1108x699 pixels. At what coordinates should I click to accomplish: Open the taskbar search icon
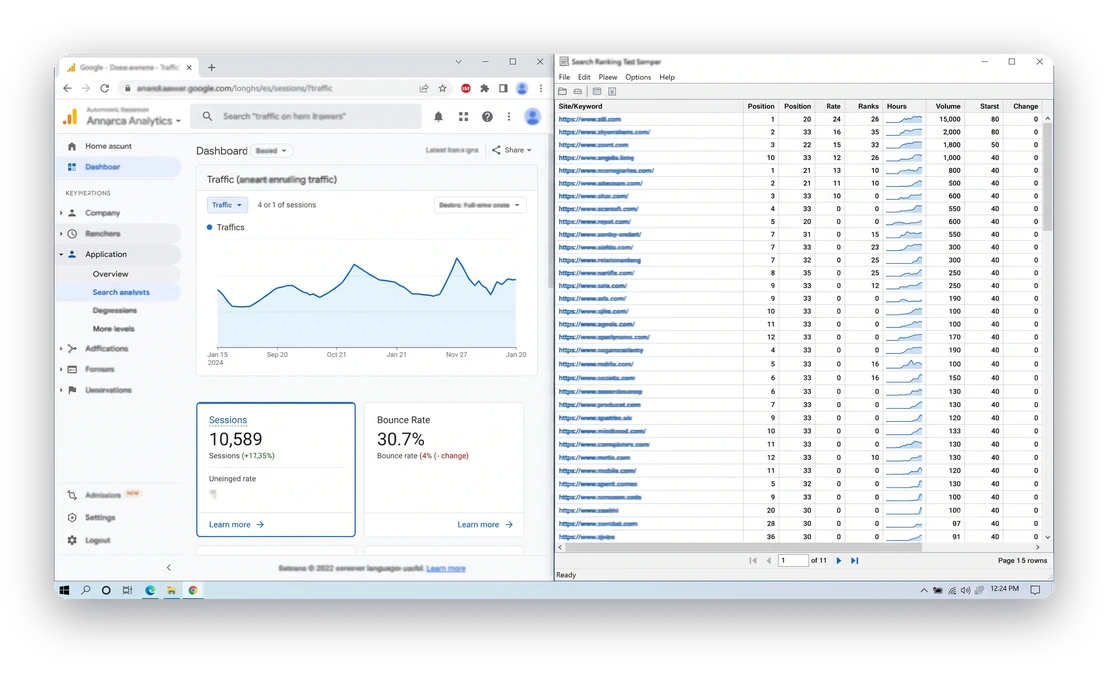[86, 590]
